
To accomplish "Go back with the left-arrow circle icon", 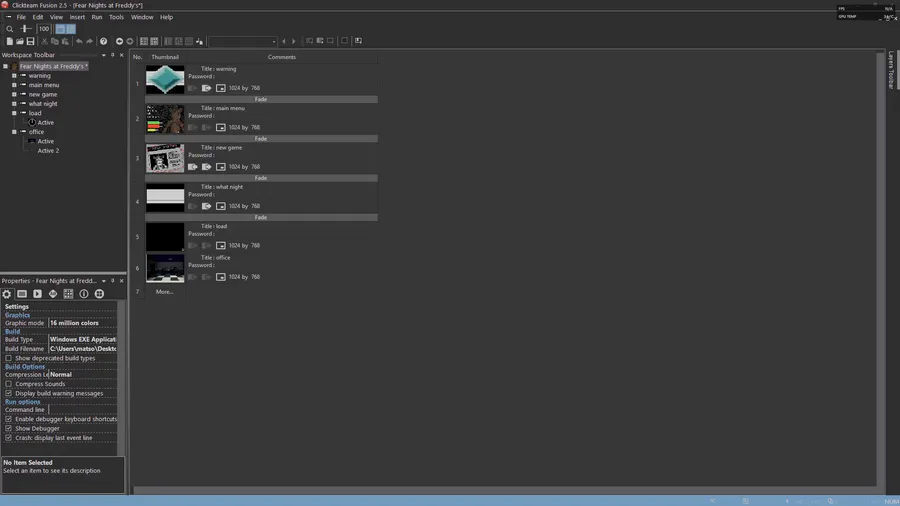I will (x=119, y=41).
